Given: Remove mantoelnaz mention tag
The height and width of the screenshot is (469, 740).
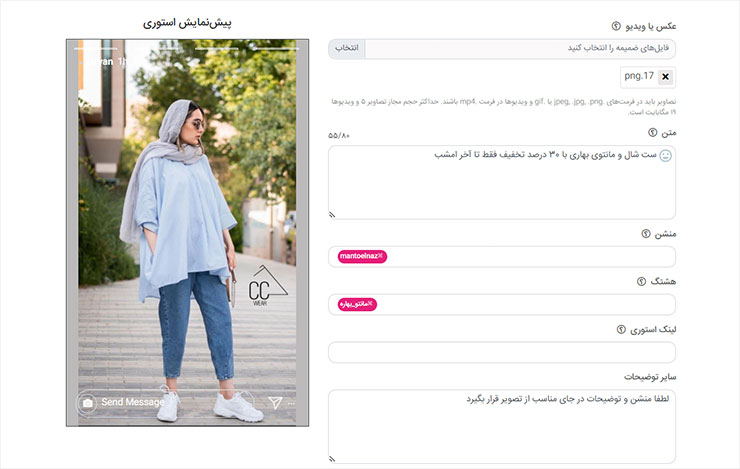Looking at the screenshot, I should (380, 256).
